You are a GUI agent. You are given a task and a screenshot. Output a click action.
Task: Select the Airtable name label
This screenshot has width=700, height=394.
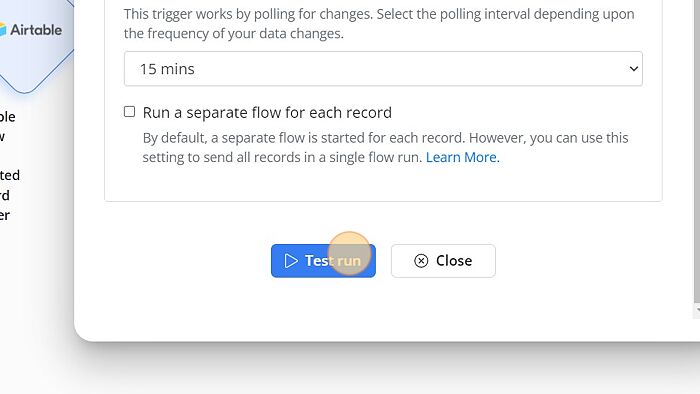(36, 30)
